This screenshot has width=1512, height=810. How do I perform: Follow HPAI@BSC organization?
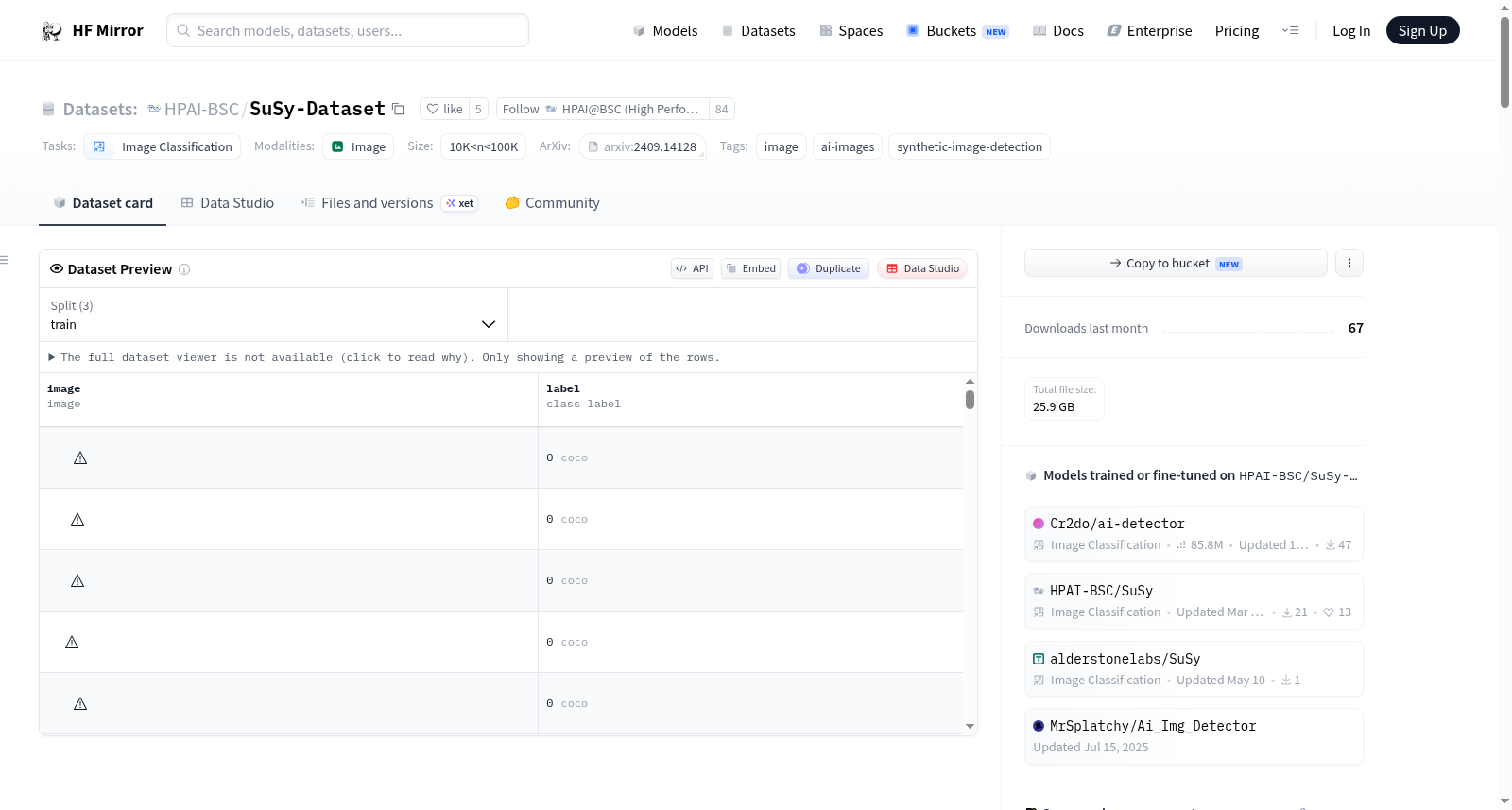[x=602, y=110]
